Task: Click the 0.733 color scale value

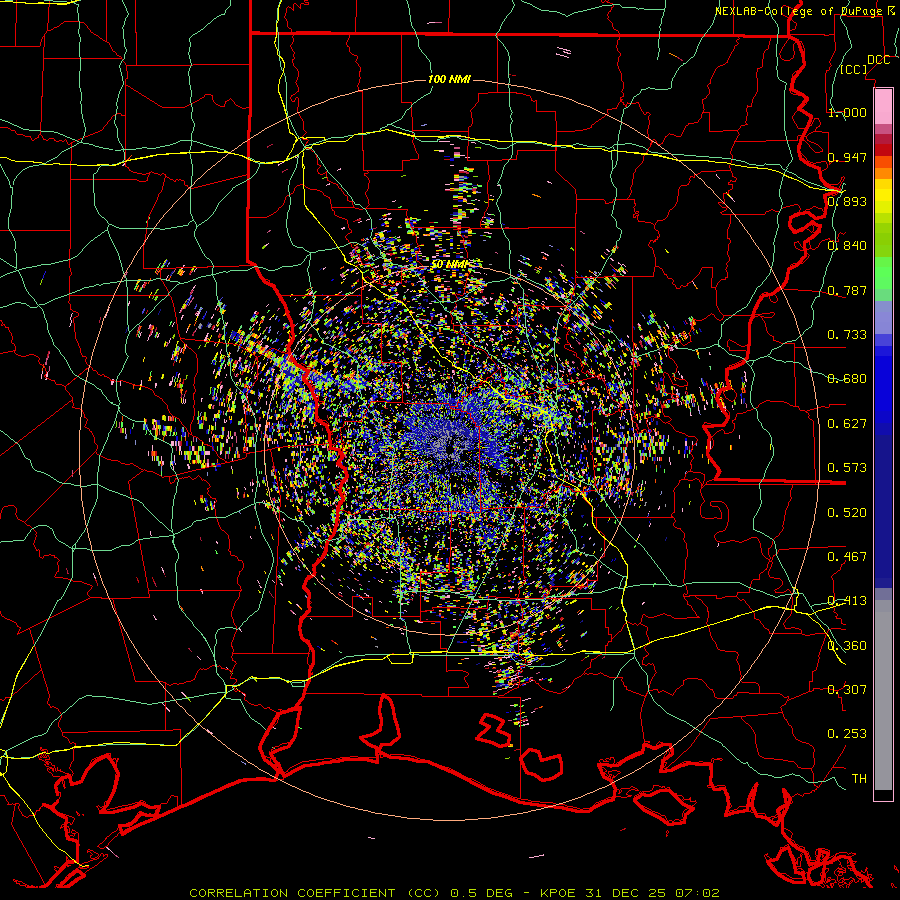Action: (847, 335)
